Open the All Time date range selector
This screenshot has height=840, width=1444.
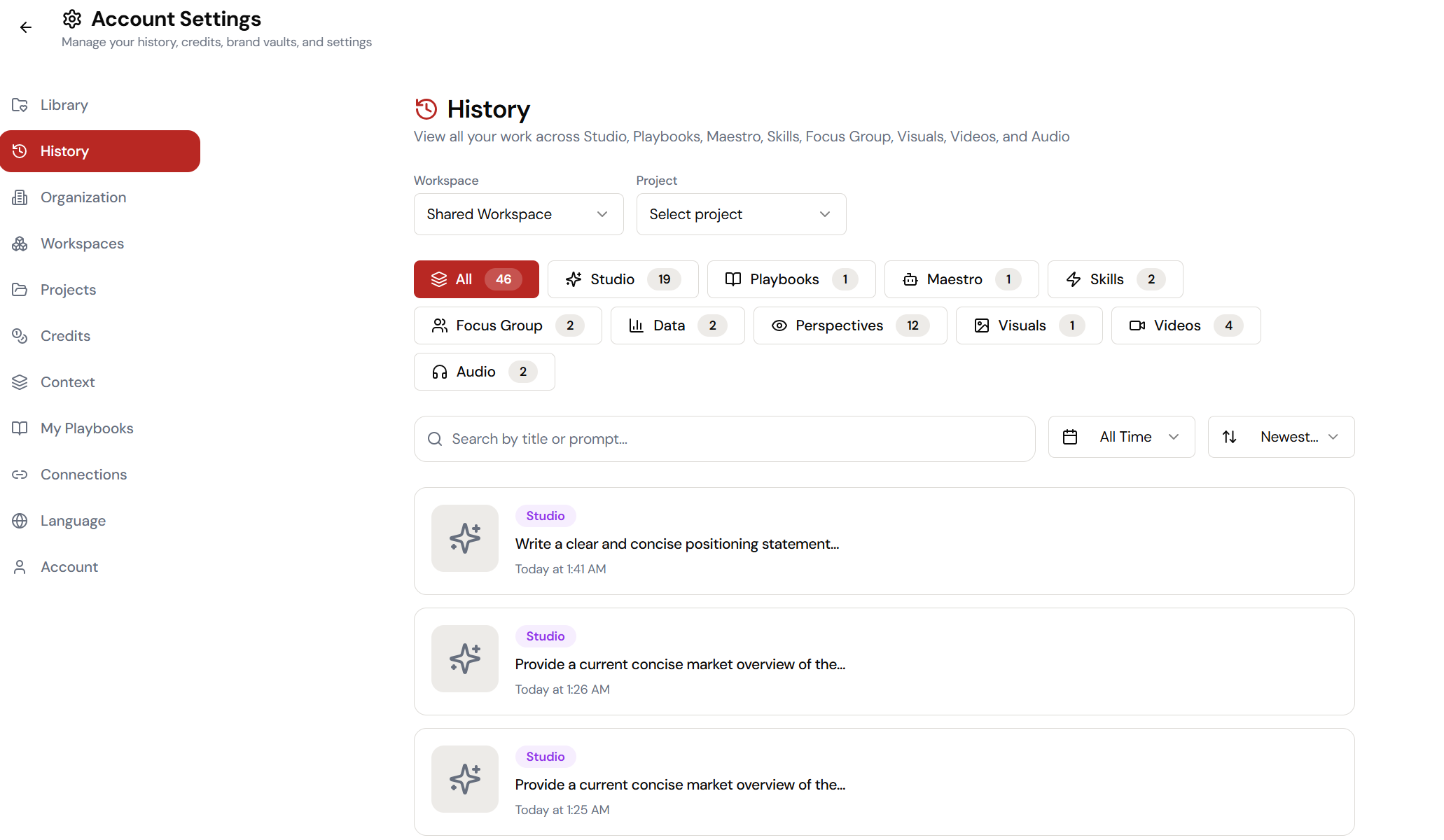(1120, 436)
